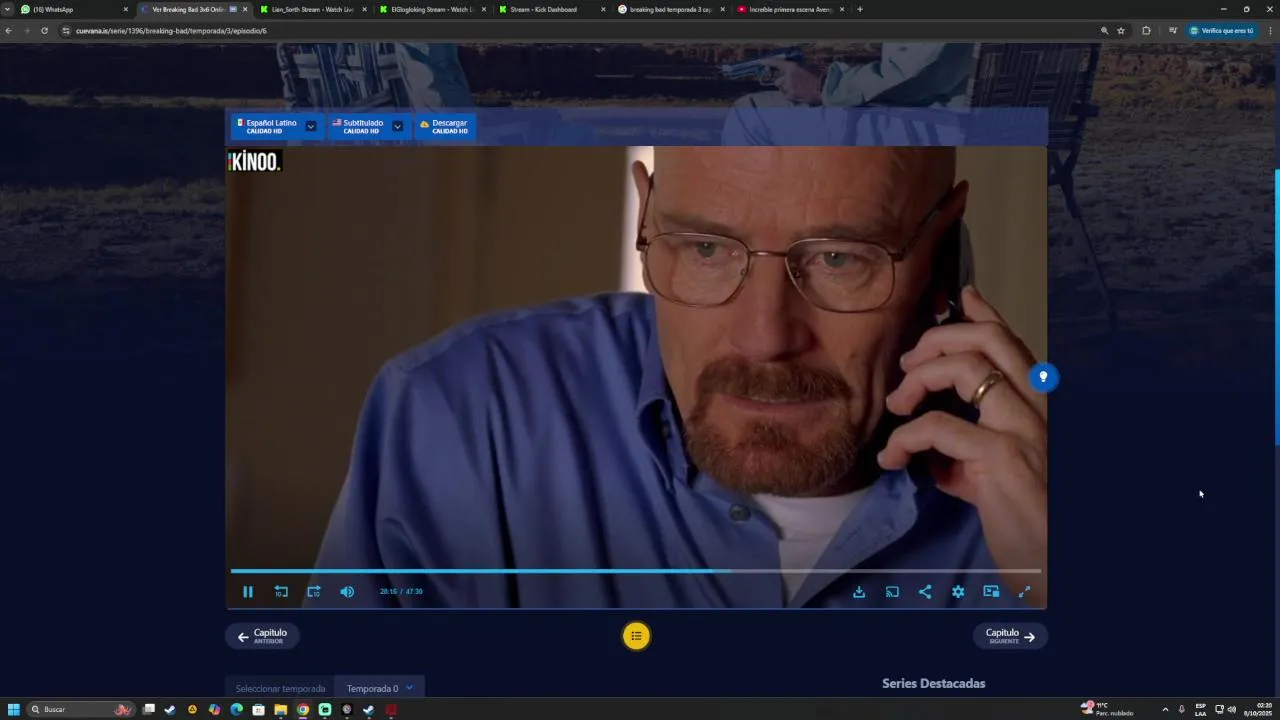The height and width of the screenshot is (720, 1280).
Task: Switch to the Lien_Sorth Stream tab
Action: point(312,9)
